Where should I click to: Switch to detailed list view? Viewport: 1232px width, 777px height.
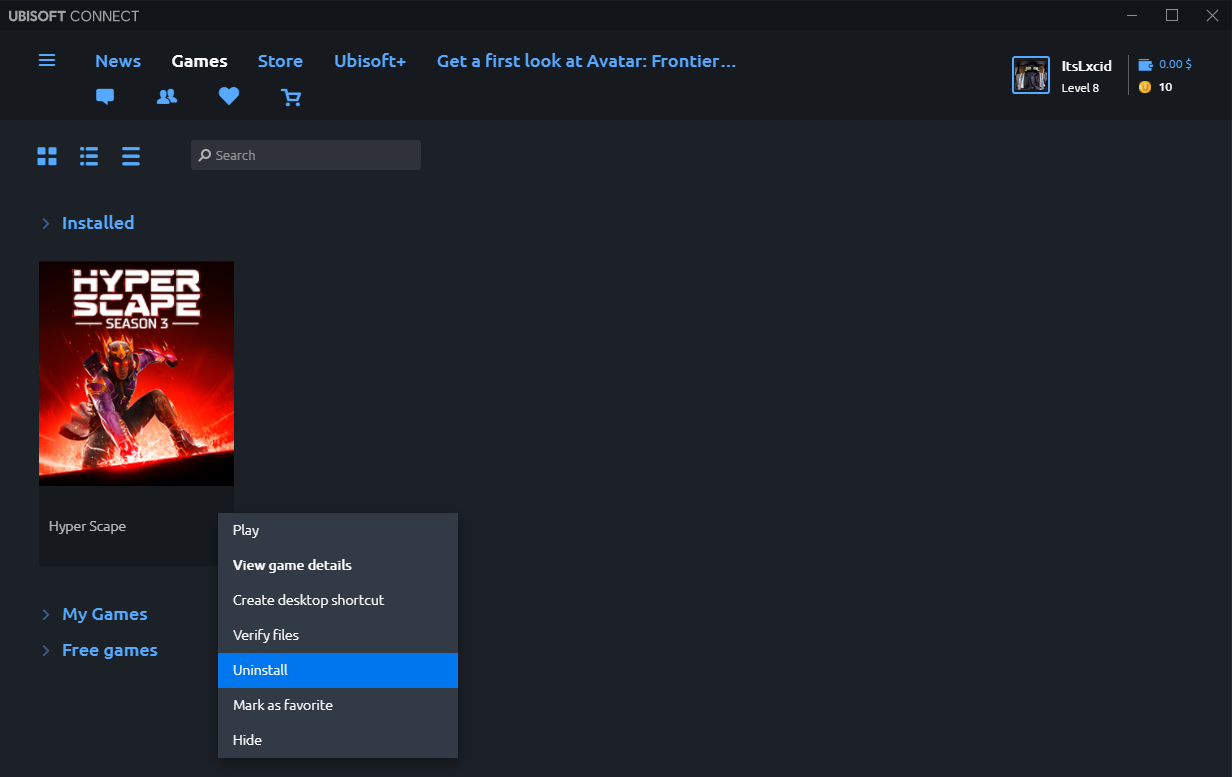[x=89, y=156]
